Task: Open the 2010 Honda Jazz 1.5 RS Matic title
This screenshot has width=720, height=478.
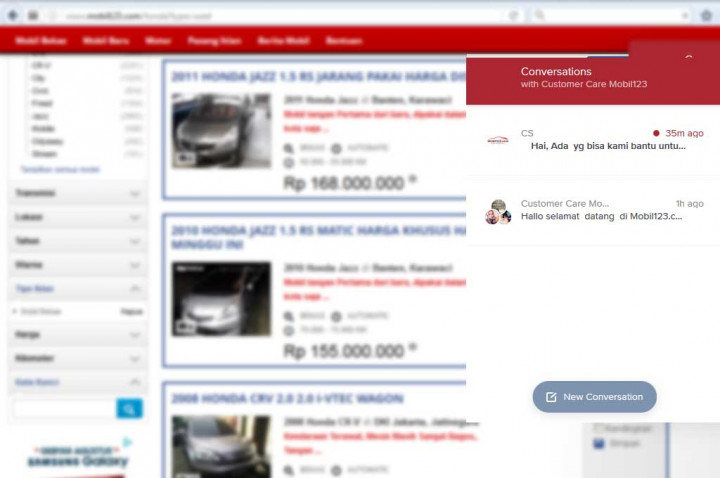Action: tap(318, 237)
